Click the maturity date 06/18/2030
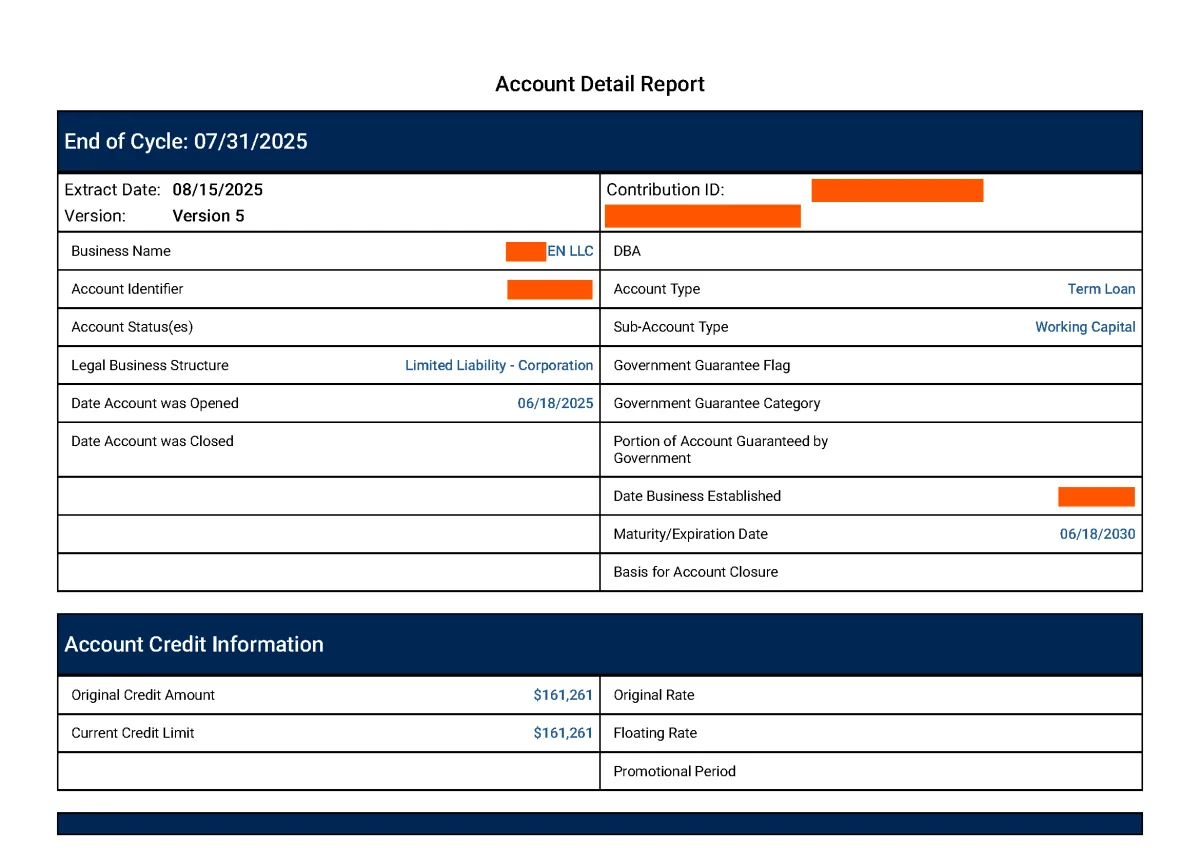Image resolution: width=1200 pixels, height=848 pixels. click(x=1097, y=534)
